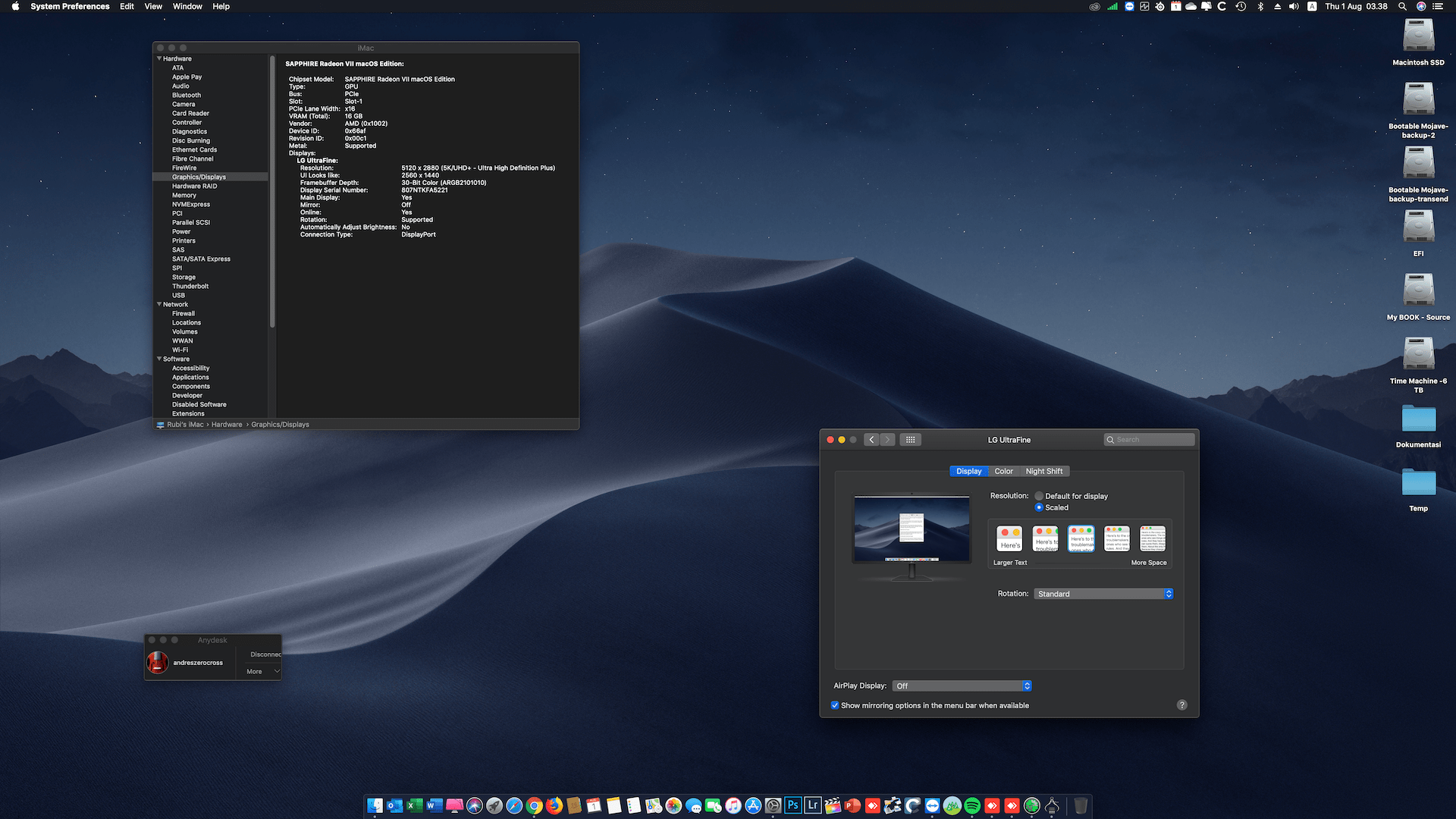1456x819 pixels.
Task: Toggle Show mirroring options checkbox
Action: point(835,705)
